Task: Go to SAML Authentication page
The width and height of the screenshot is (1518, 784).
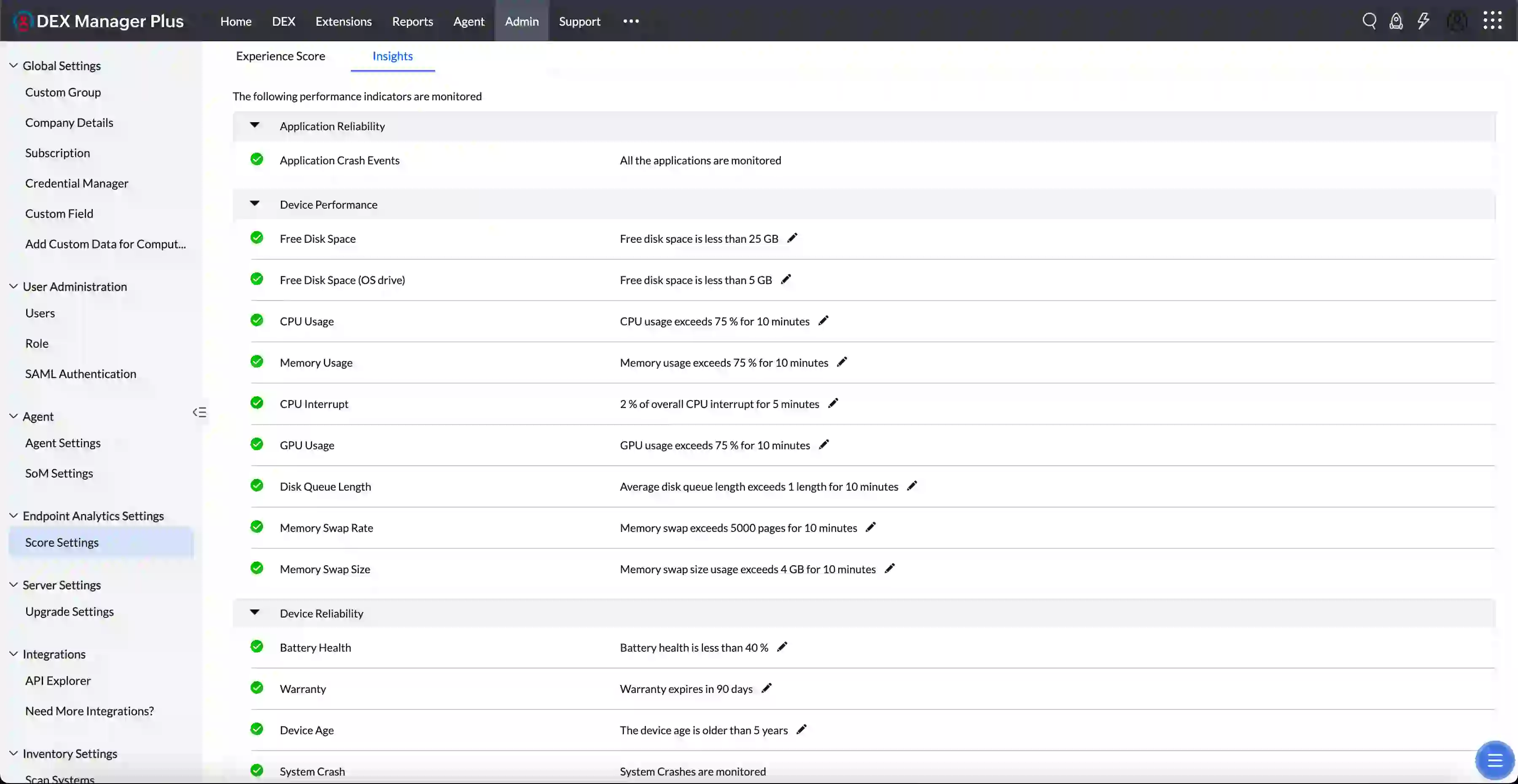Action: tap(81, 373)
